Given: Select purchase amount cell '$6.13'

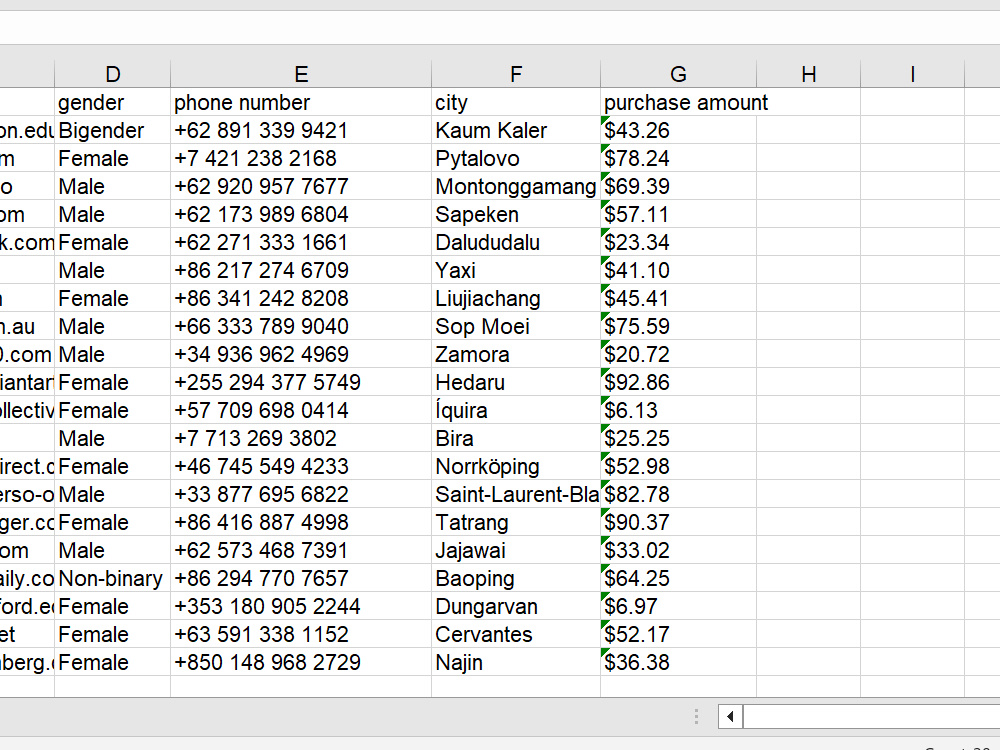Looking at the screenshot, I should tap(679, 410).
